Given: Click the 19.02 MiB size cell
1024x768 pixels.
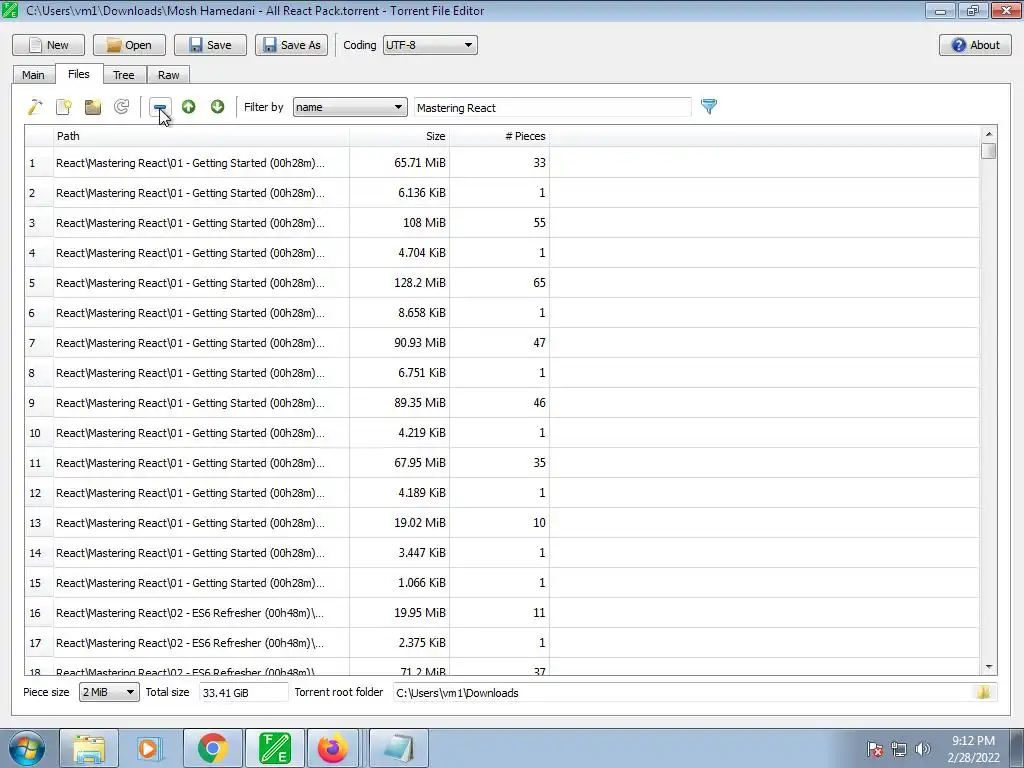Looking at the screenshot, I should 399,523.
